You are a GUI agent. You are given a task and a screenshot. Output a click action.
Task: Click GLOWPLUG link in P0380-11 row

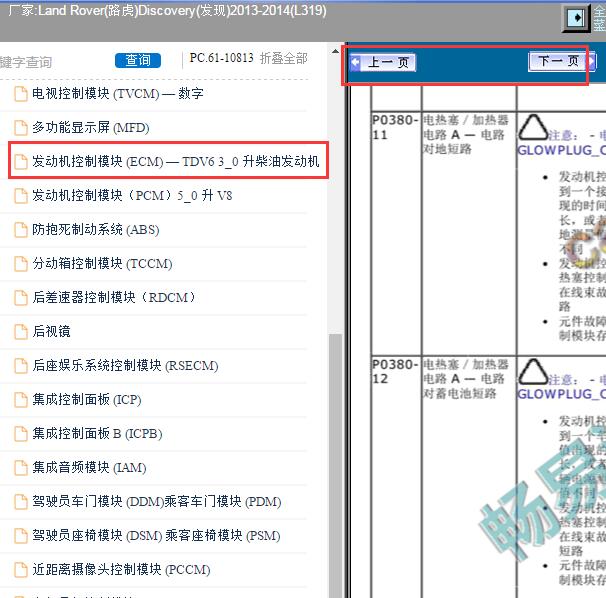[x=561, y=150]
